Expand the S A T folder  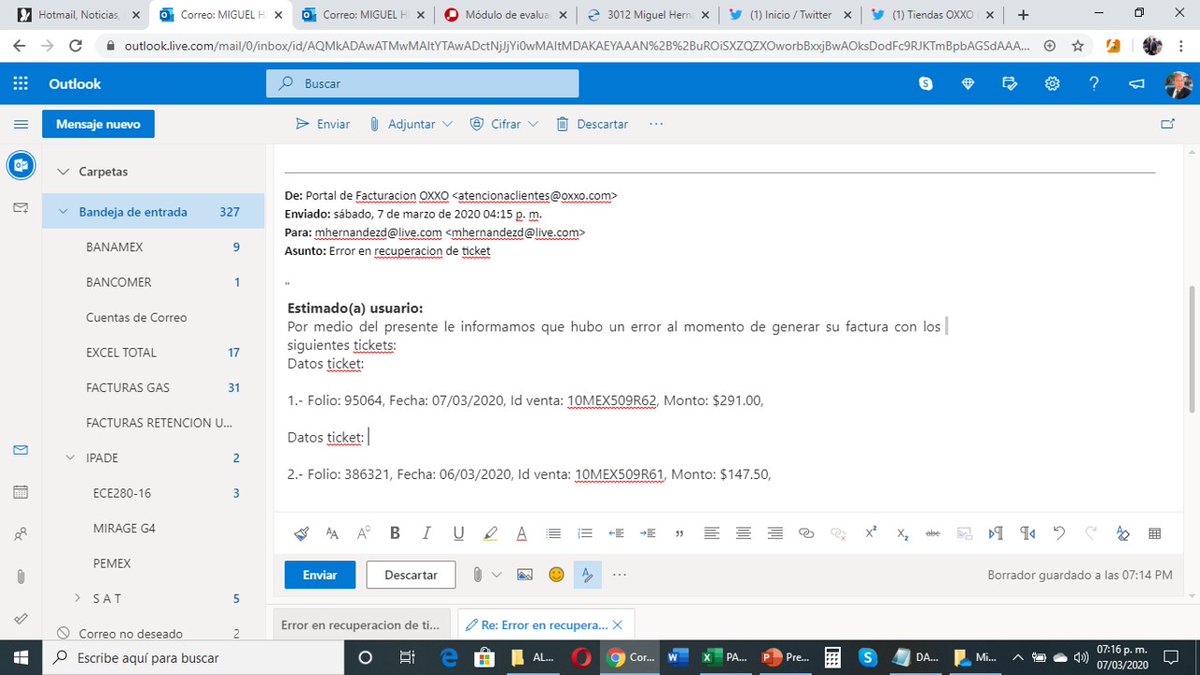77,598
